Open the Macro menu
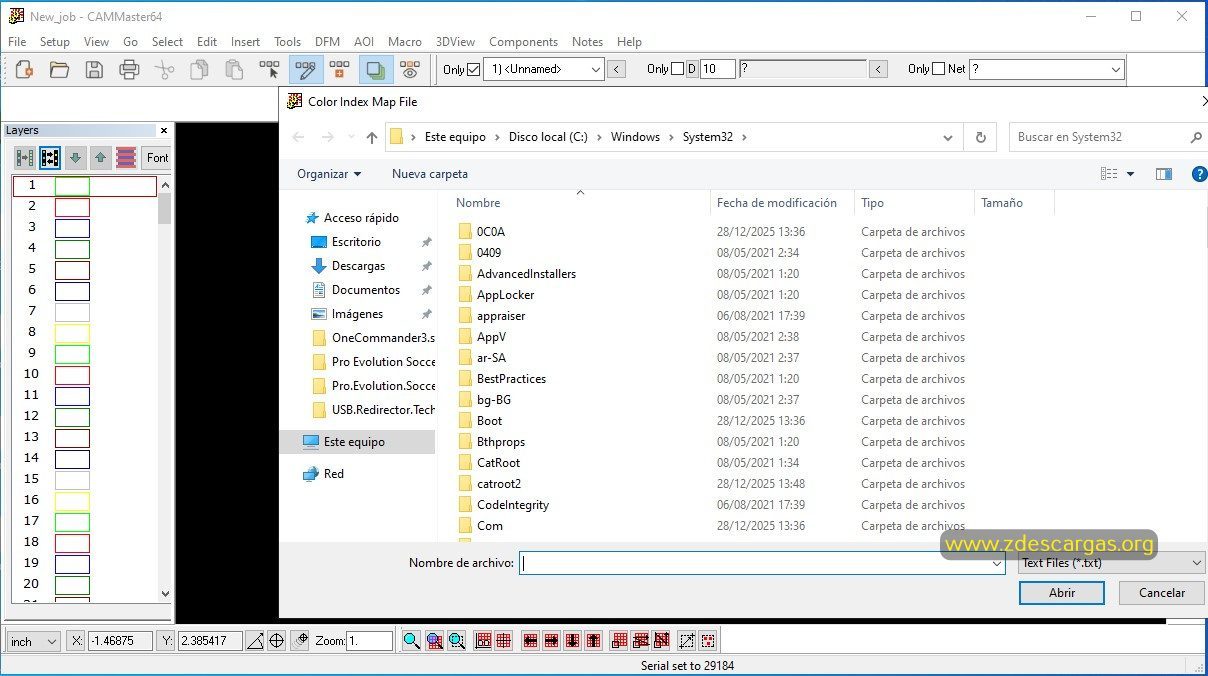This screenshot has height=676, width=1208. tap(405, 42)
